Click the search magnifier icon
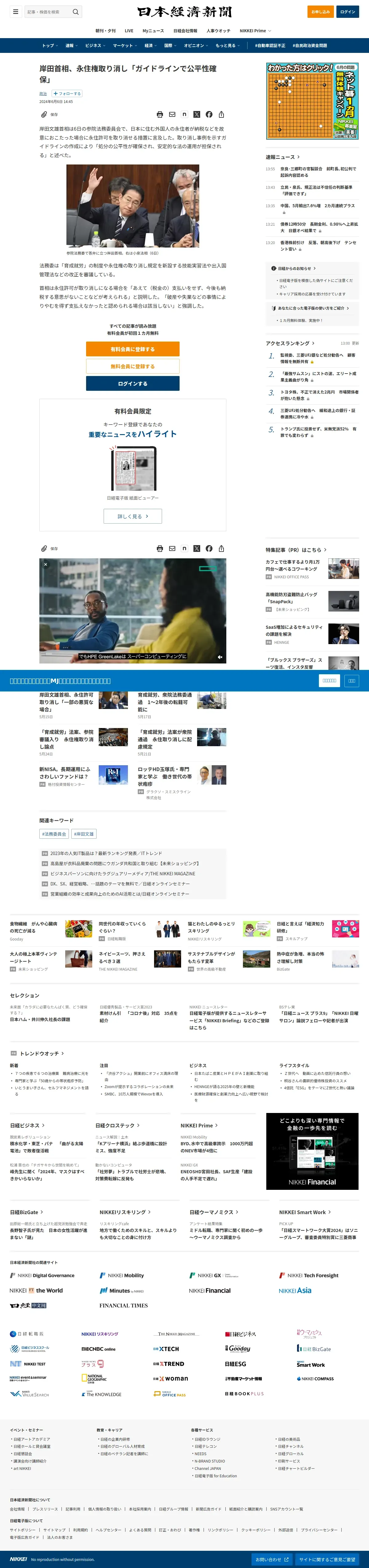The height and width of the screenshot is (1568, 369). click(x=76, y=12)
